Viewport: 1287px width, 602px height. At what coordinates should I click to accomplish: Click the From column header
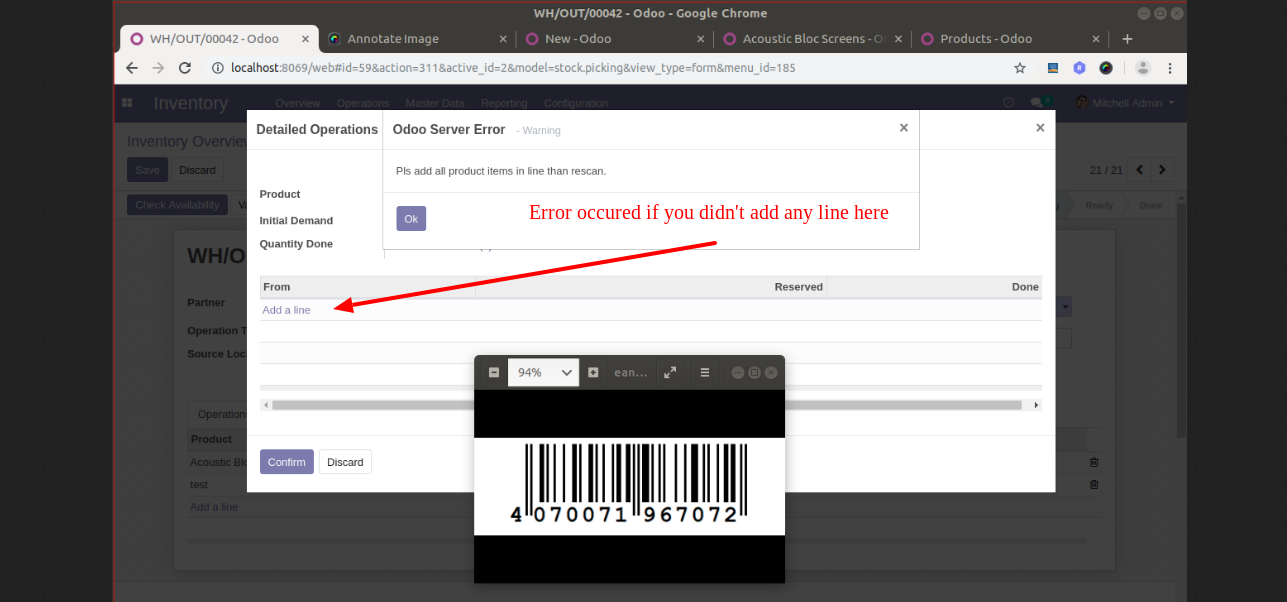pyautogui.click(x=368, y=287)
